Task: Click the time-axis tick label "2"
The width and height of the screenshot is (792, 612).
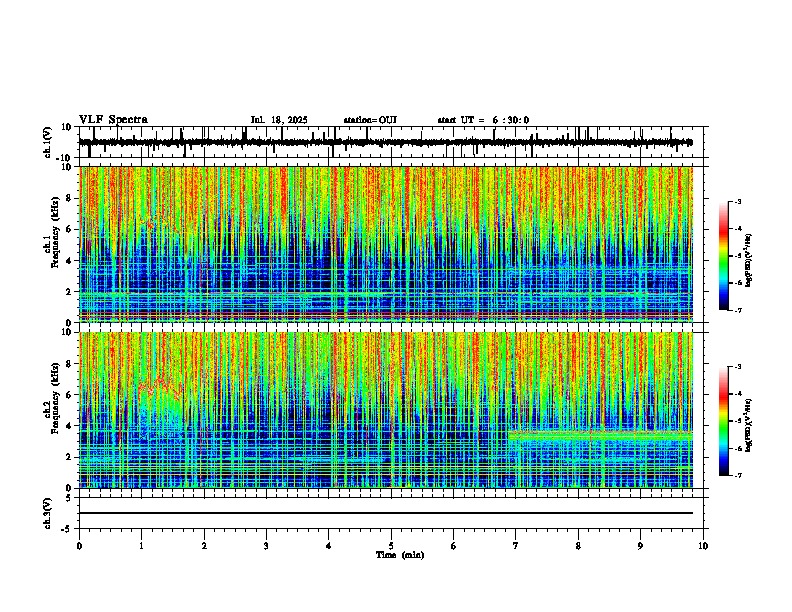Action: click(204, 546)
